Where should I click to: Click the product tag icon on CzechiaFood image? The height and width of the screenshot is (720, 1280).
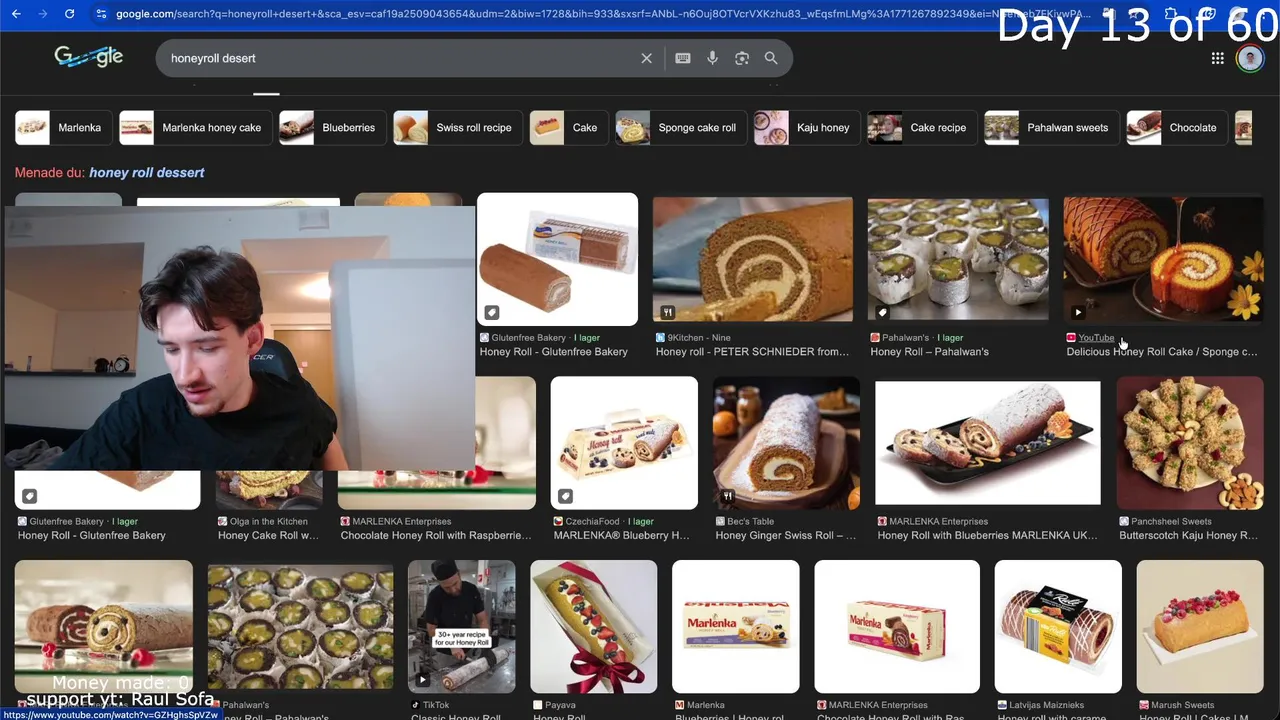(x=566, y=496)
